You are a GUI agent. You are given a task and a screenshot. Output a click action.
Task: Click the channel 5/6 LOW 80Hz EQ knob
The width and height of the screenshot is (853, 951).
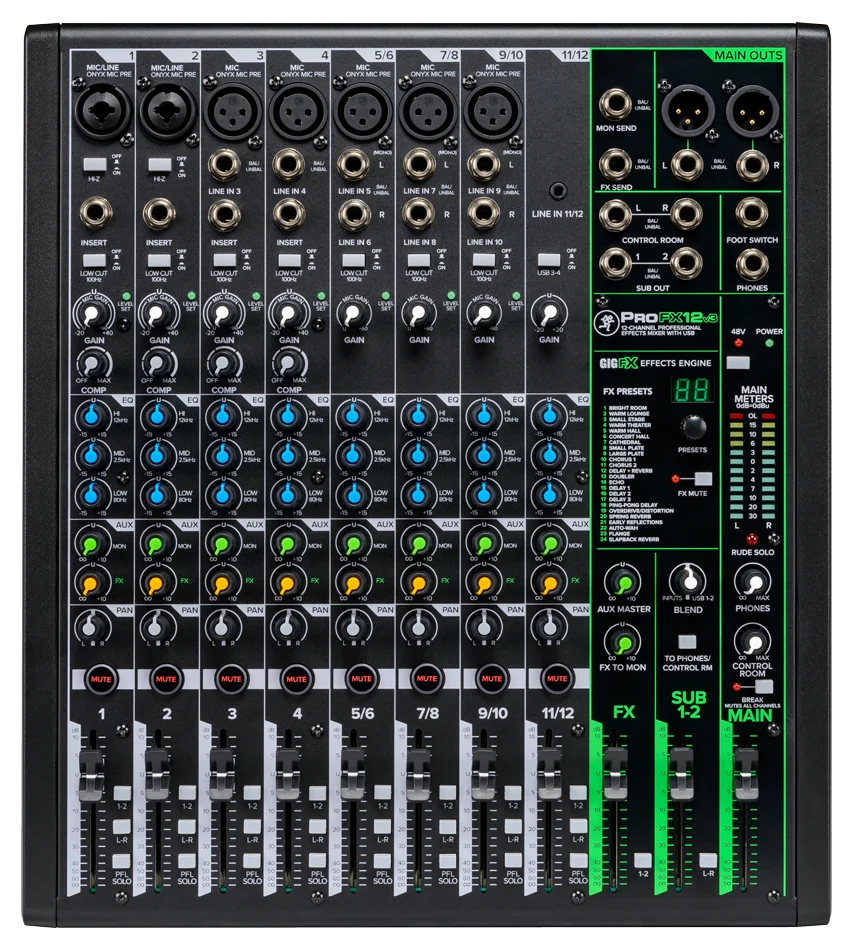pyautogui.click(x=352, y=495)
